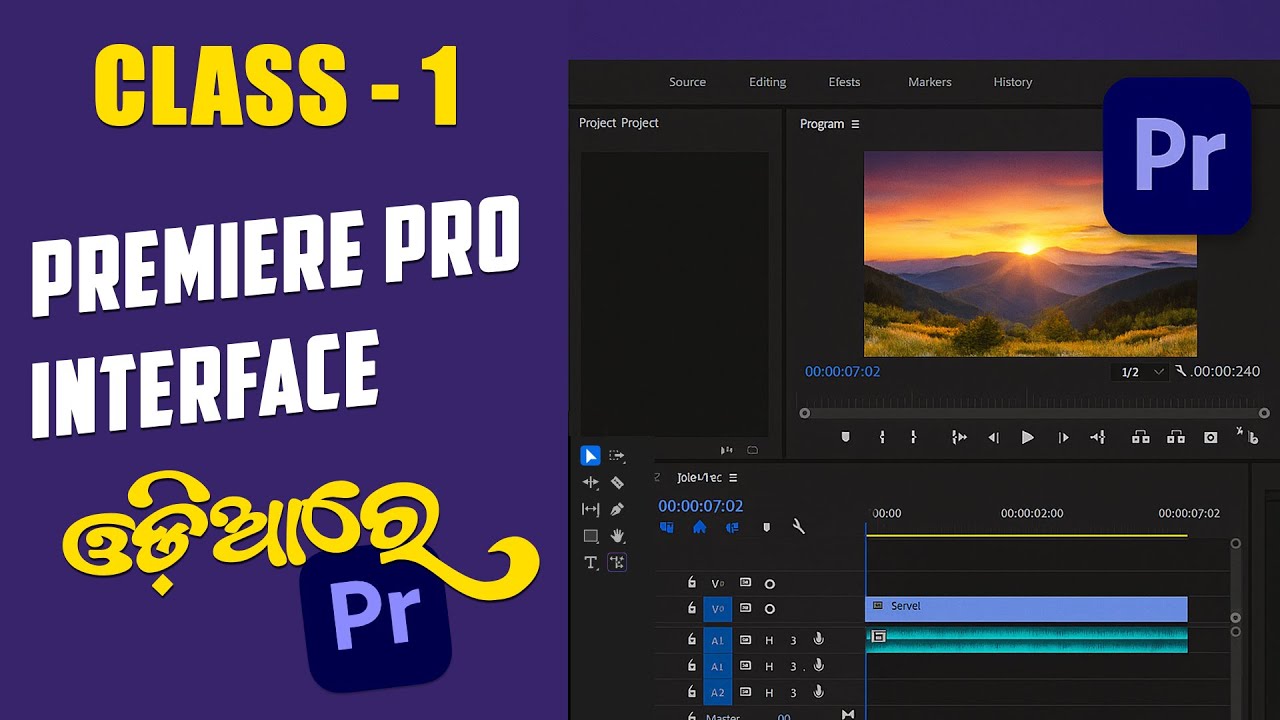Screen dimensions: 1280x720
Task: Open the Program panel hamburger menu
Action: pyautogui.click(x=855, y=124)
